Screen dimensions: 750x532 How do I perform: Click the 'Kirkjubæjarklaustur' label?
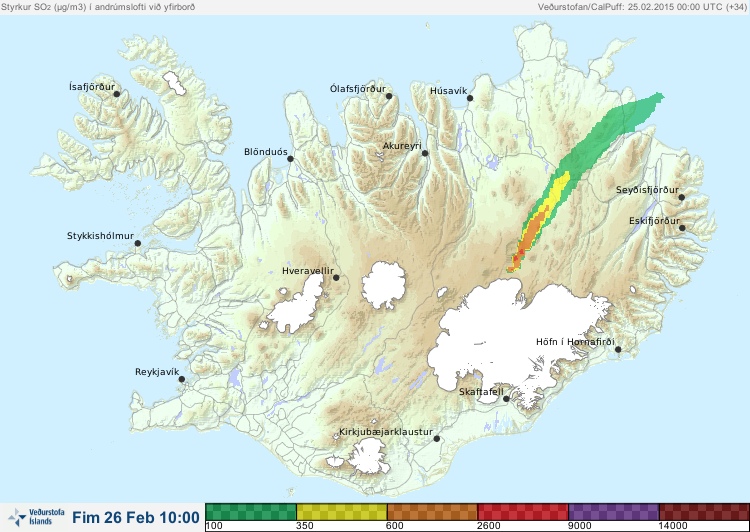tap(386, 432)
